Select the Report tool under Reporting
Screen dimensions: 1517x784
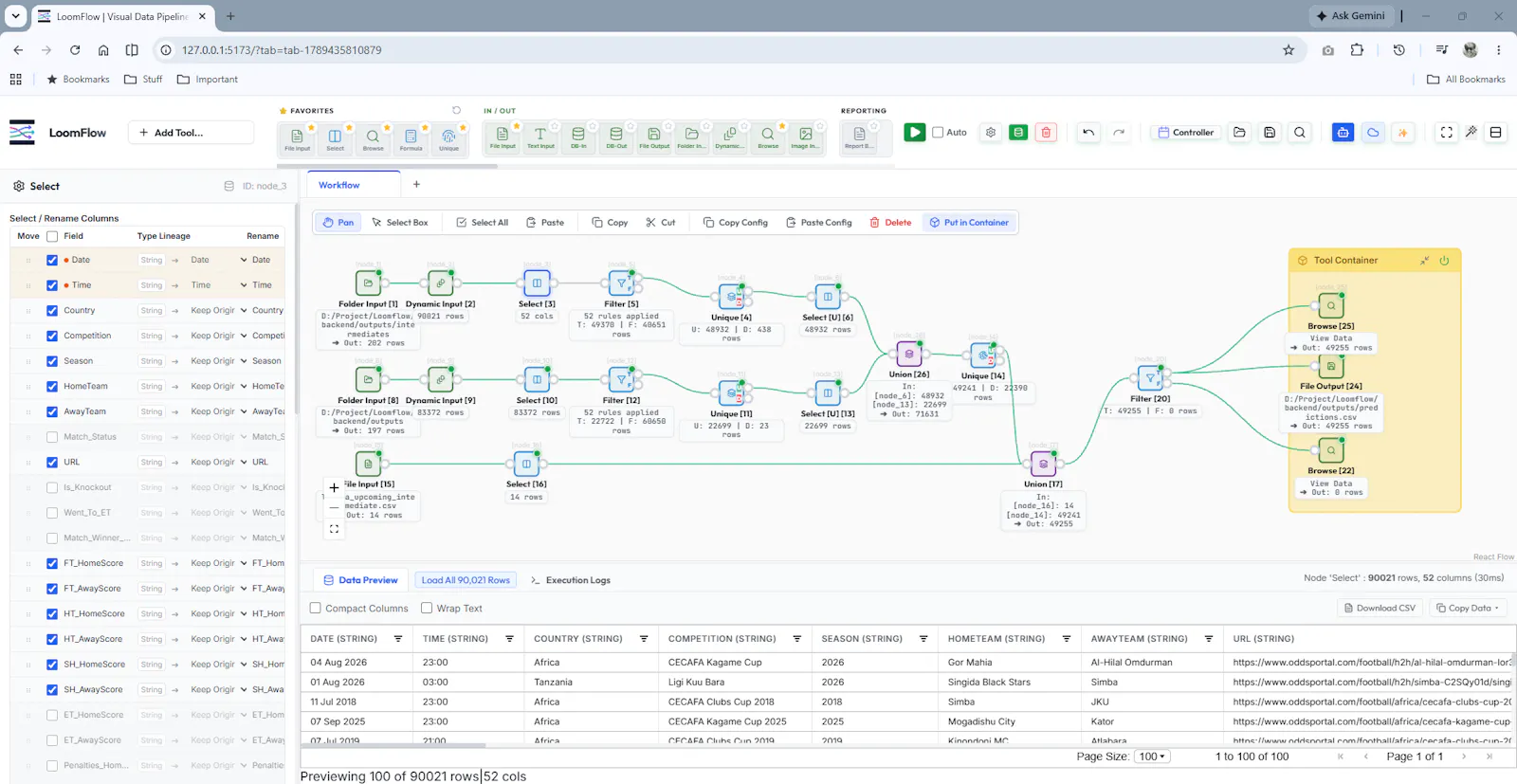(859, 137)
